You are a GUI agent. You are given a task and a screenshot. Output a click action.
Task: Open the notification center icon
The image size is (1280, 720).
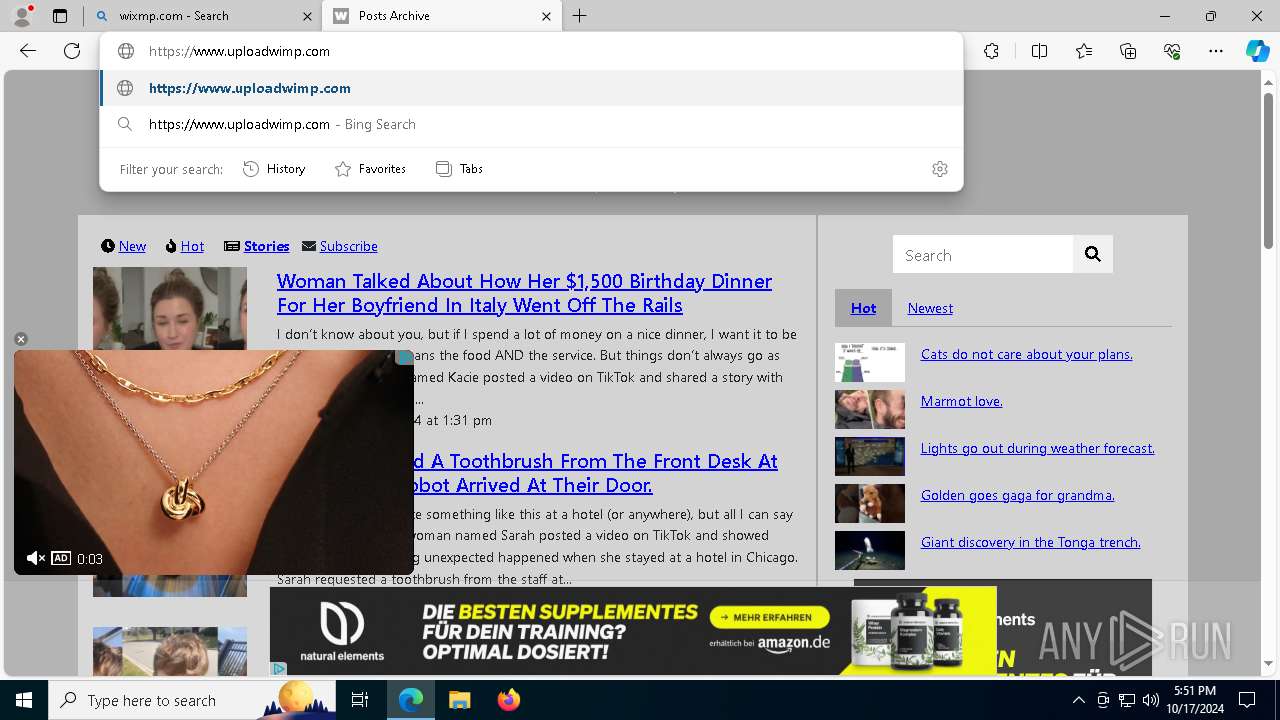pos(1247,700)
